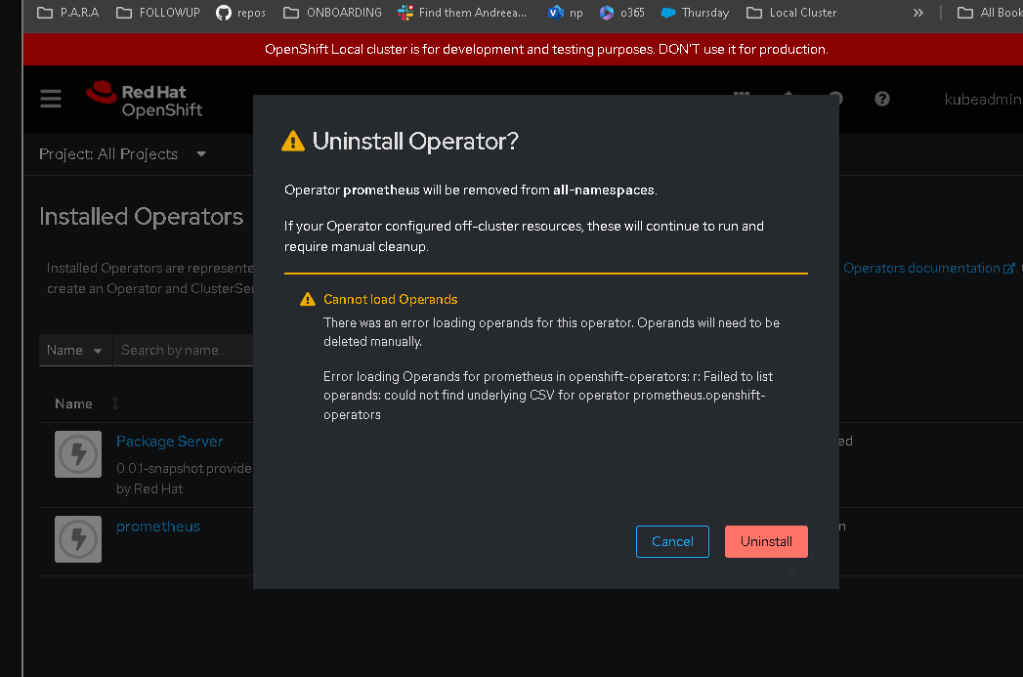Viewport: 1023px width, 677px height.
Task: Click the Red Hat OpenShift logo
Action: [144, 100]
